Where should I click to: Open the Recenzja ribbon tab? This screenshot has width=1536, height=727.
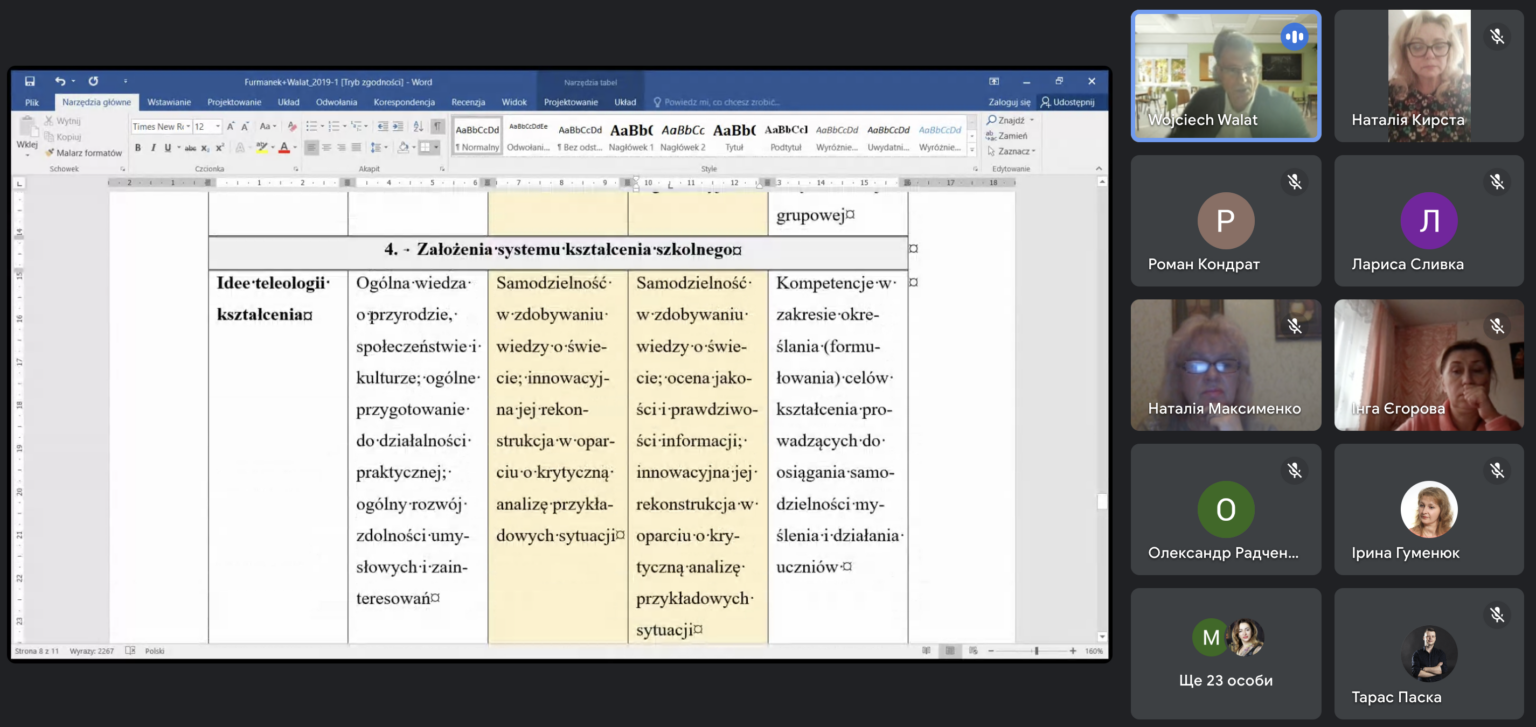[468, 102]
